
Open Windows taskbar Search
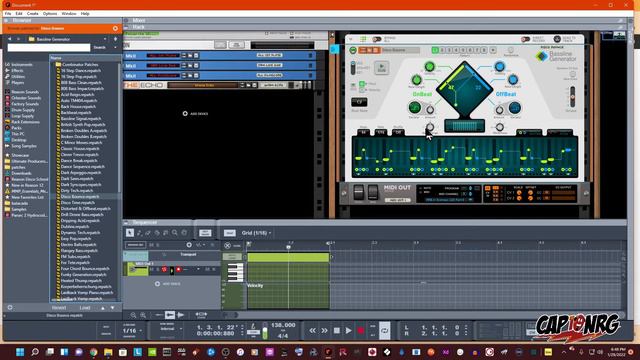pos(35,352)
